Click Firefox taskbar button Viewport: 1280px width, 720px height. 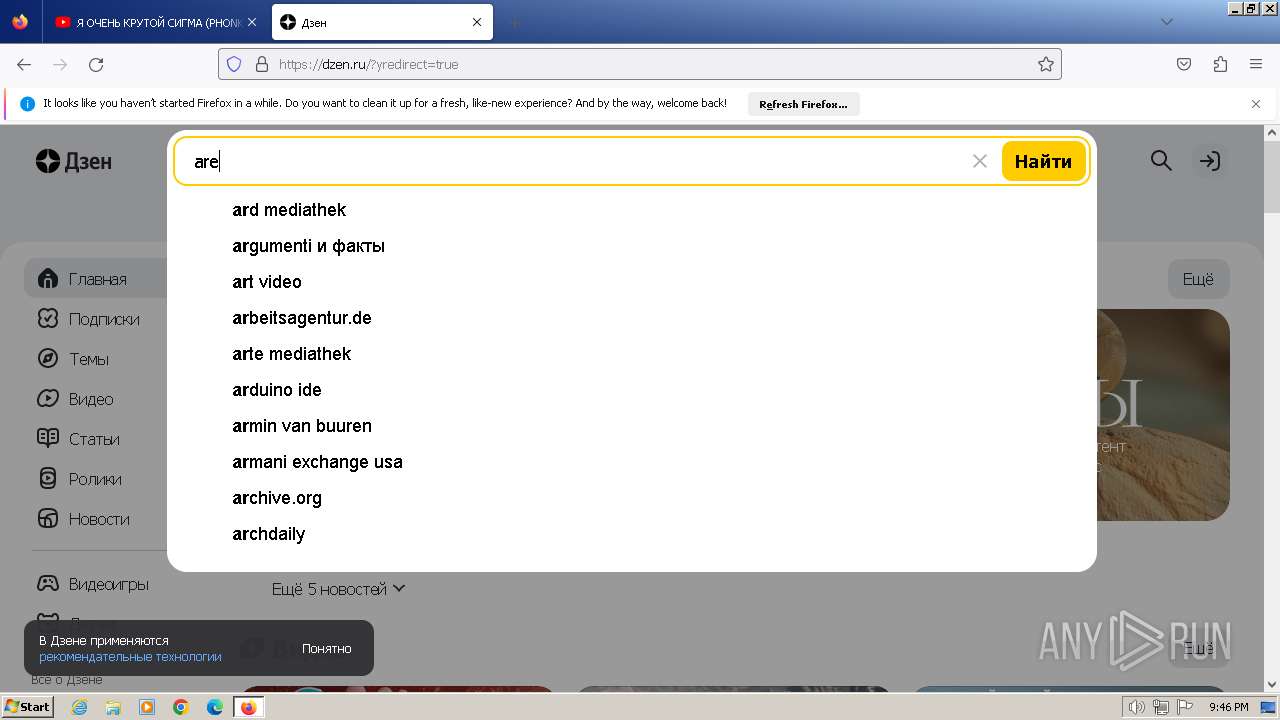tap(249, 707)
